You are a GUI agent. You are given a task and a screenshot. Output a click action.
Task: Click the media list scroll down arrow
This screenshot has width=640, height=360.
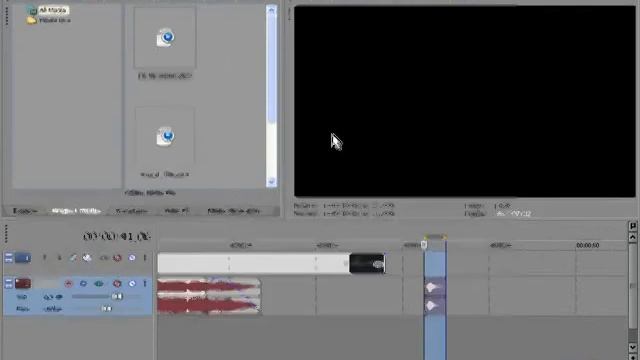coord(271,182)
